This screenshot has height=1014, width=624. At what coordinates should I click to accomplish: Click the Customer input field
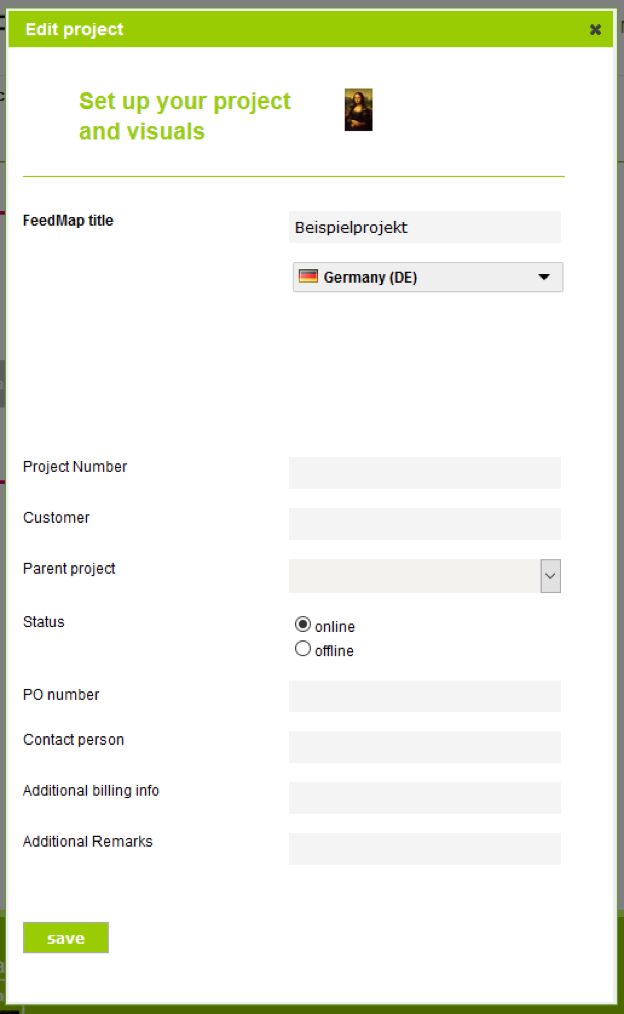tap(425, 524)
